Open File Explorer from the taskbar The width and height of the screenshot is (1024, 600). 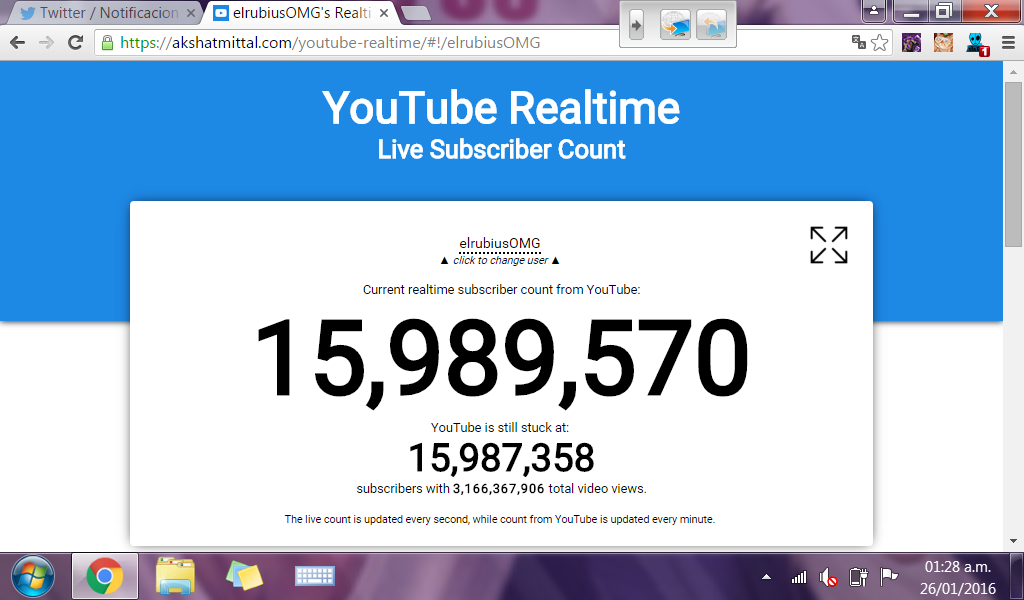tap(175, 576)
